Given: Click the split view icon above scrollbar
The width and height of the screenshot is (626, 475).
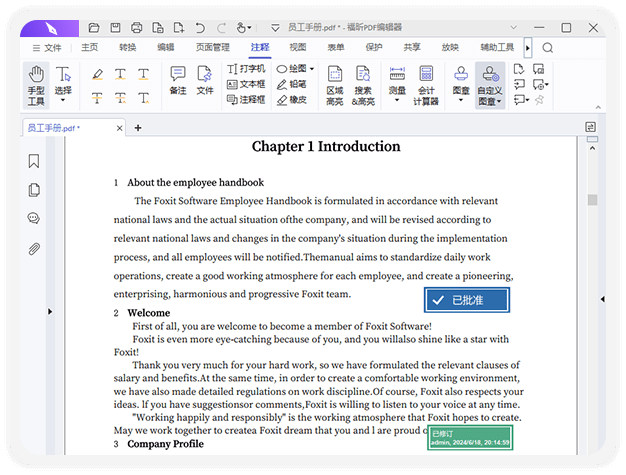Looking at the screenshot, I should pyautogui.click(x=592, y=139).
